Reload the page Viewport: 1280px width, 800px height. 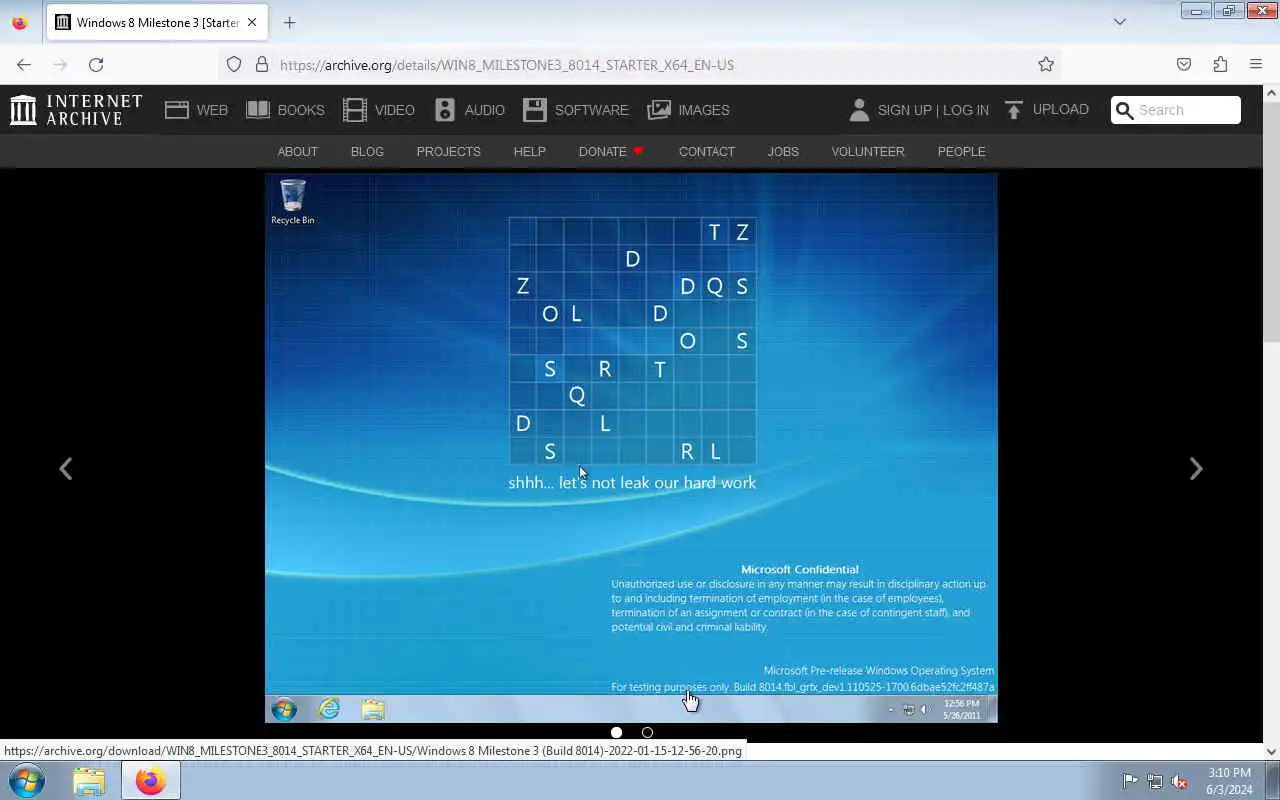(96, 64)
